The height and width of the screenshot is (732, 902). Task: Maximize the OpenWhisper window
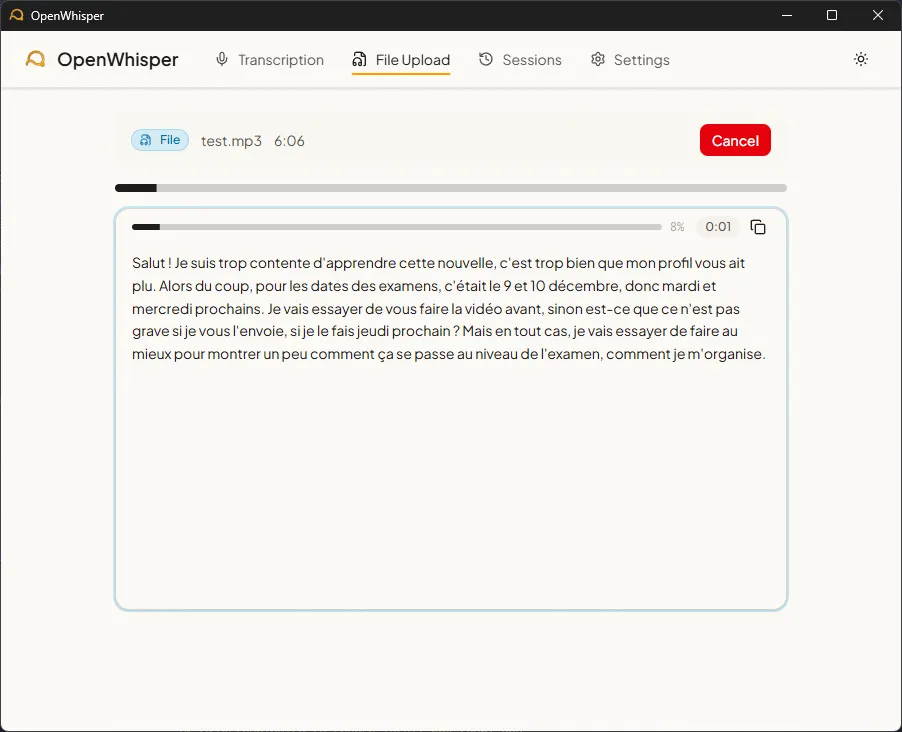(832, 16)
